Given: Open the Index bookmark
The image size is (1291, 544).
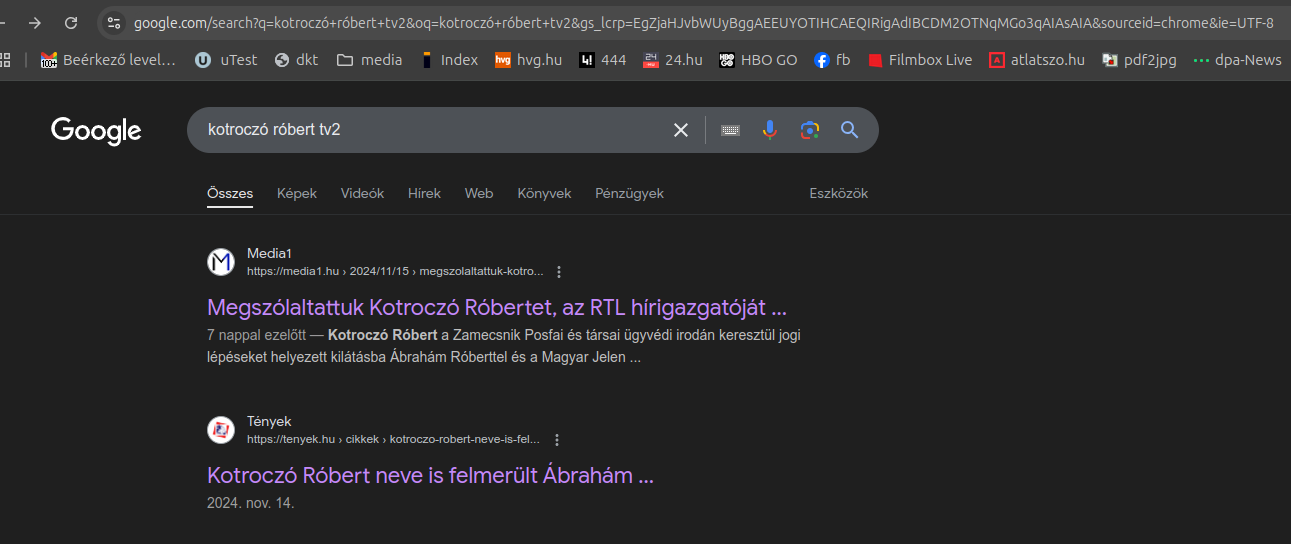Looking at the screenshot, I should pyautogui.click(x=449, y=60).
